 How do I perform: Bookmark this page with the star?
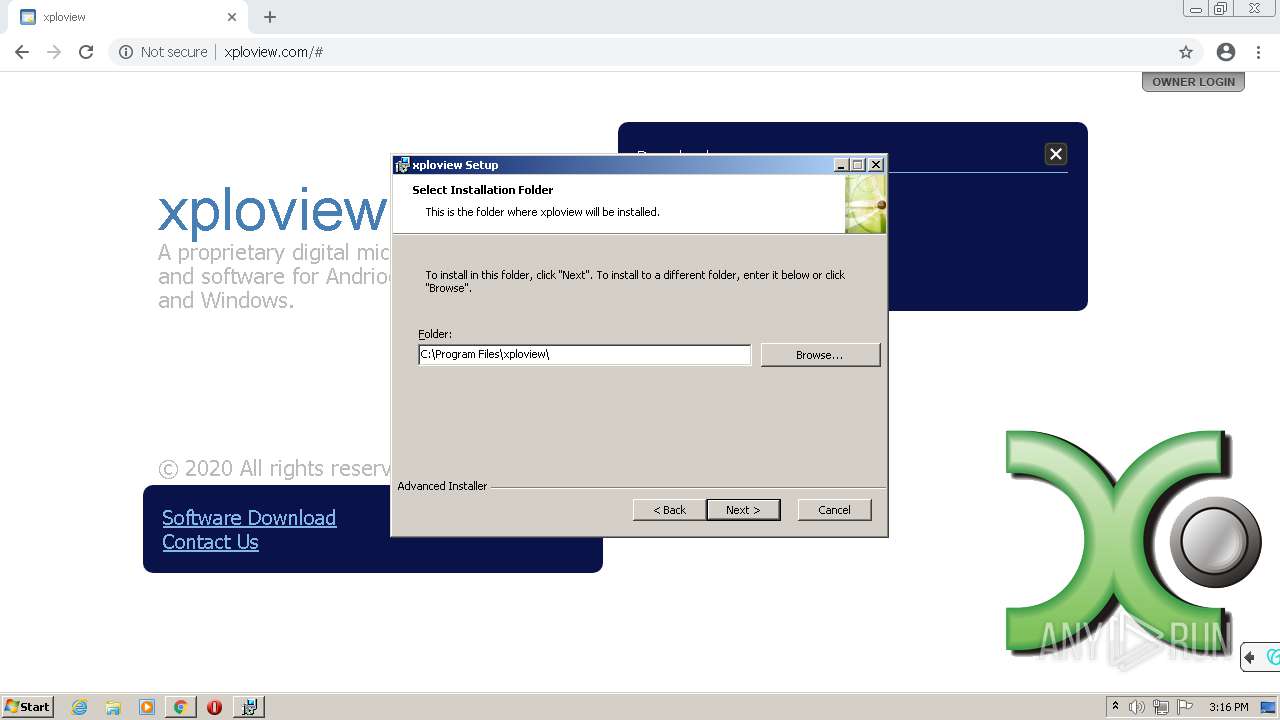[x=1186, y=52]
